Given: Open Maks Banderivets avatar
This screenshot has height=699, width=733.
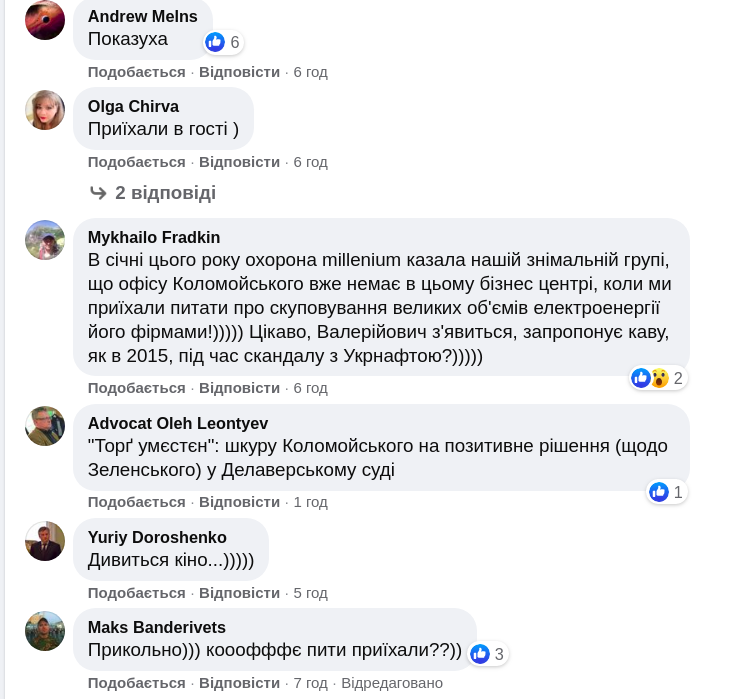Looking at the screenshot, I should click(45, 631).
